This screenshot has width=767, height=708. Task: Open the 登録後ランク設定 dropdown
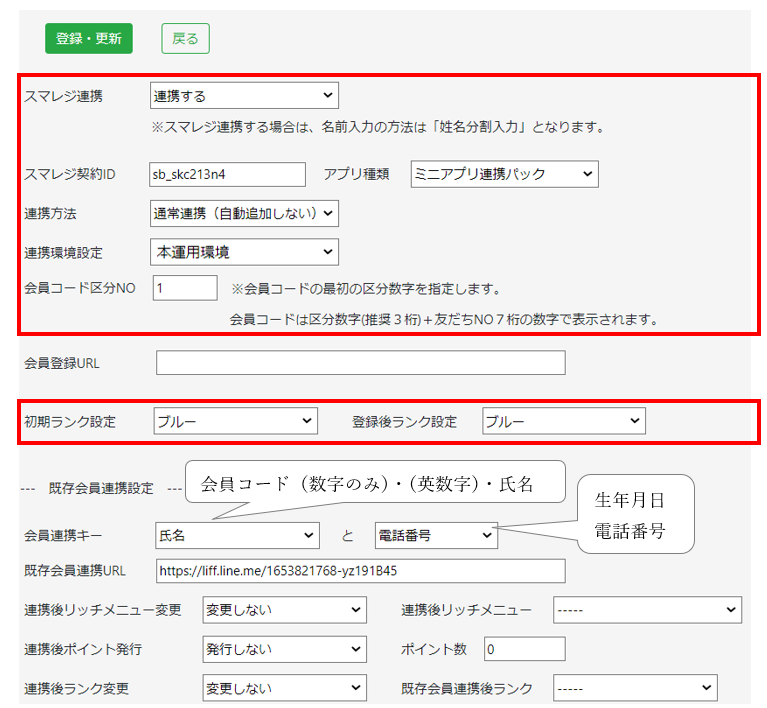(x=564, y=421)
